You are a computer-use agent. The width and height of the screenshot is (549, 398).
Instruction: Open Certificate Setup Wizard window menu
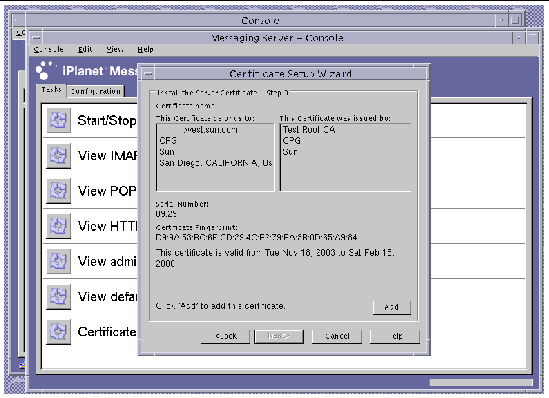coord(148,74)
